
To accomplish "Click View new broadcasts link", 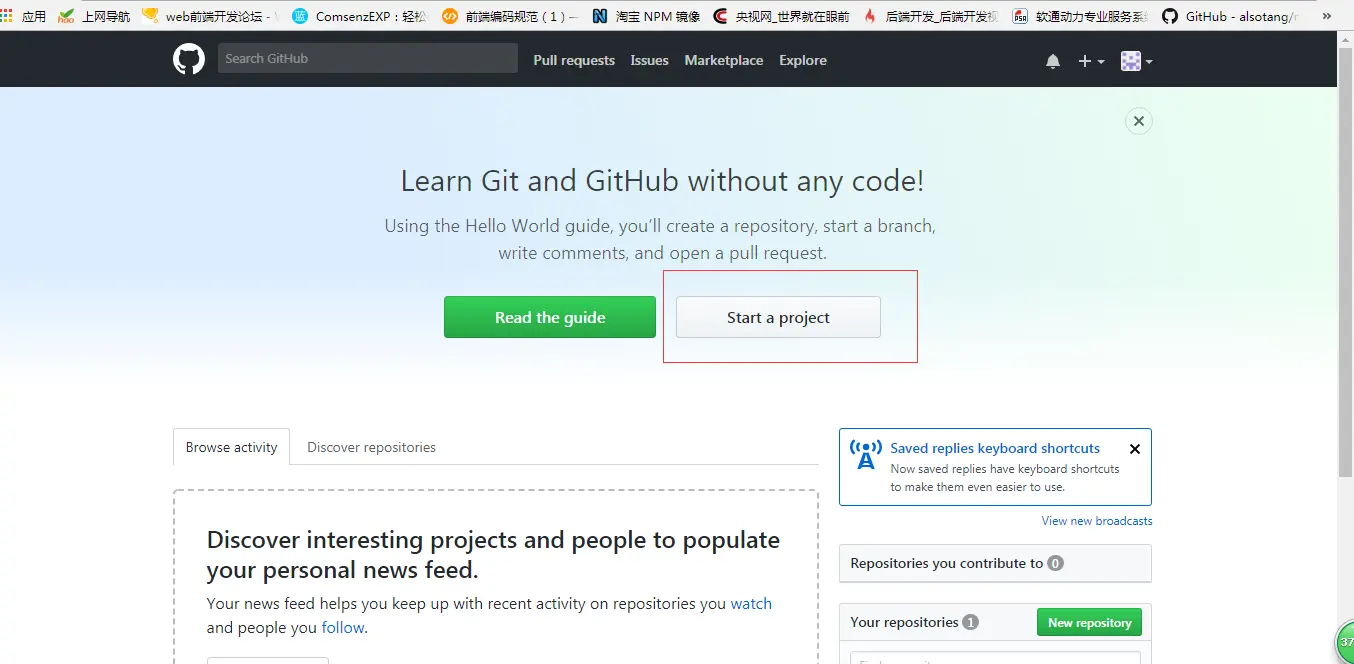I will 1097,521.
